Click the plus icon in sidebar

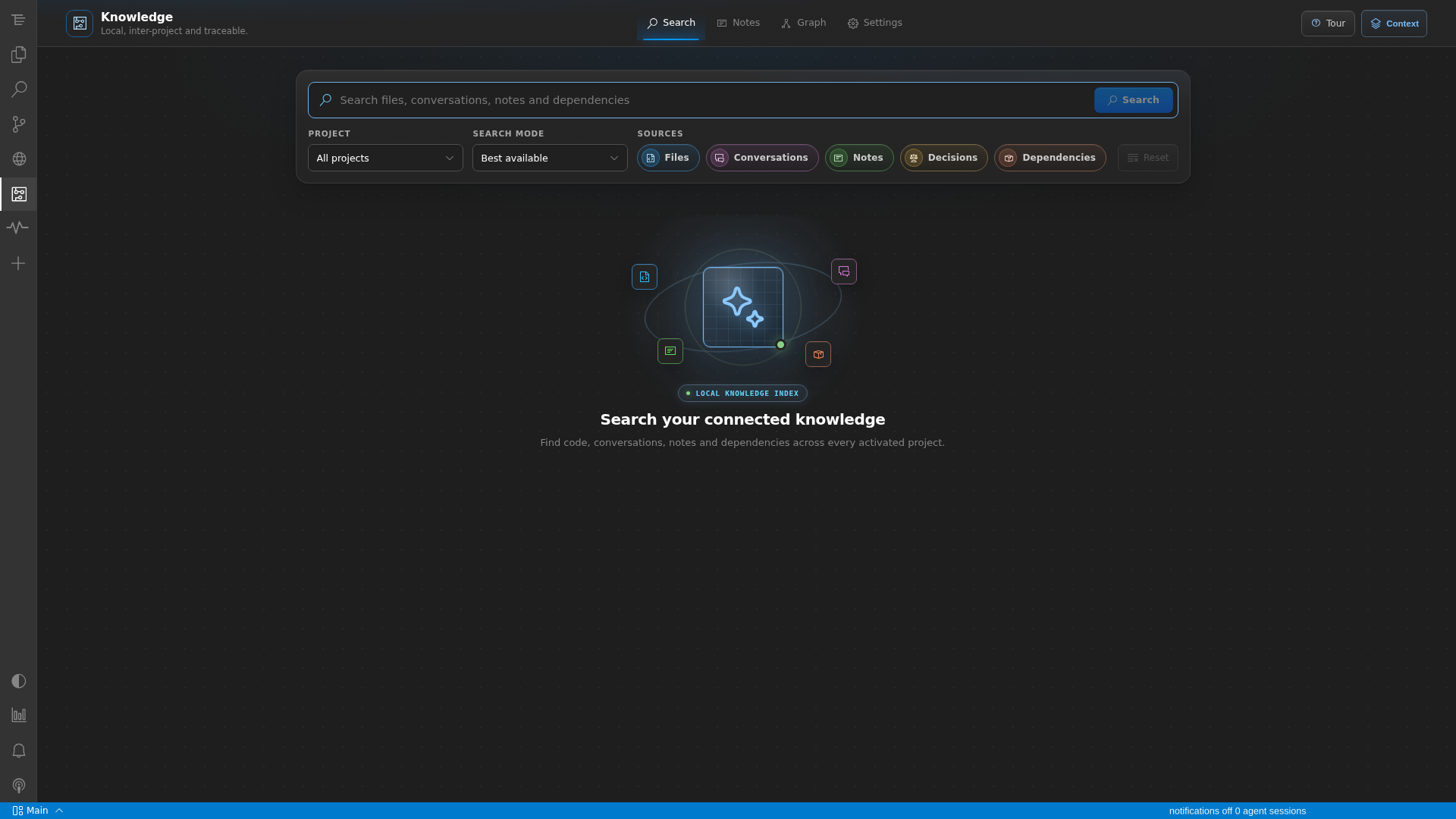(18, 263)
